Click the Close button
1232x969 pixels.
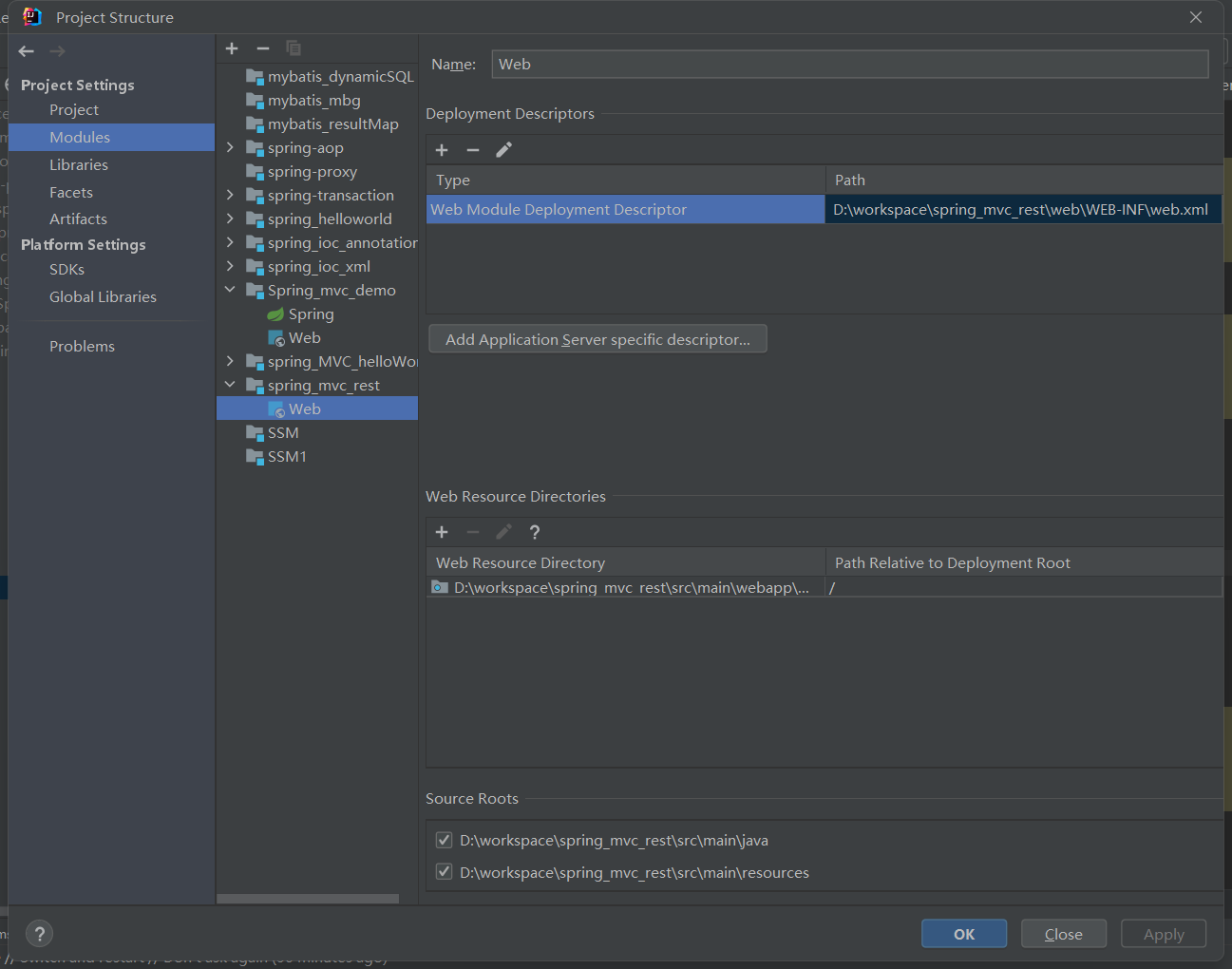(x=1064, y=934)
